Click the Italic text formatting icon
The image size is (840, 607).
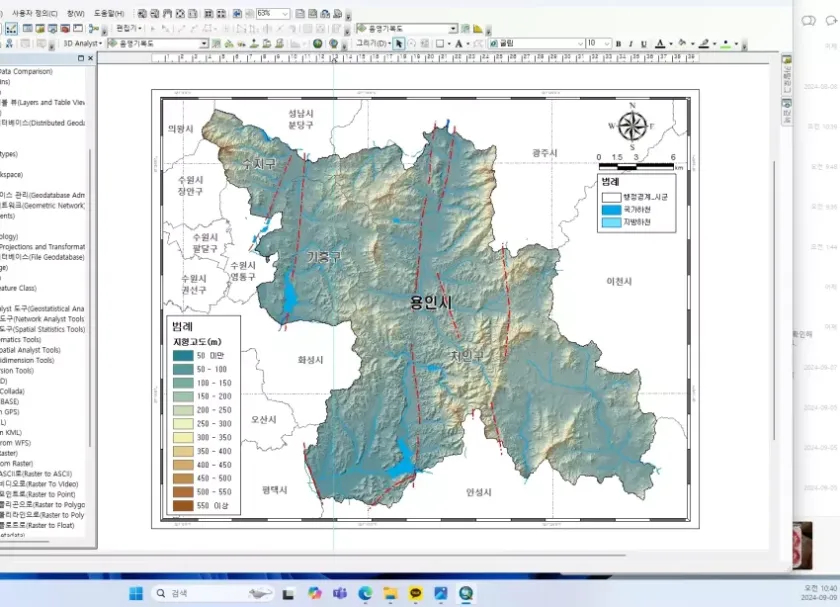pyautogui.click(x=631, y=44)
